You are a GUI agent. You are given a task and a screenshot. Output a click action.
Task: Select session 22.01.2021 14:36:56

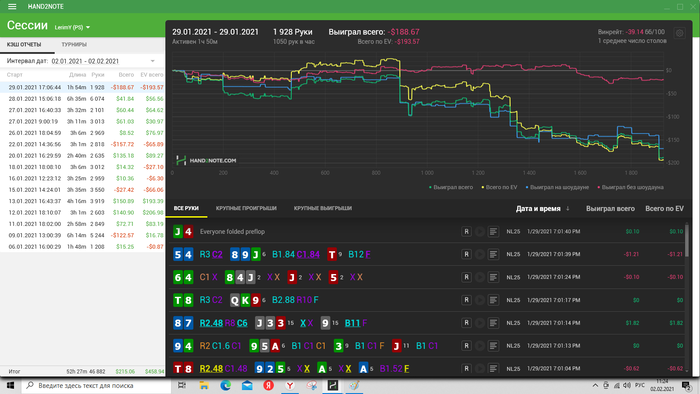point(83,144)
